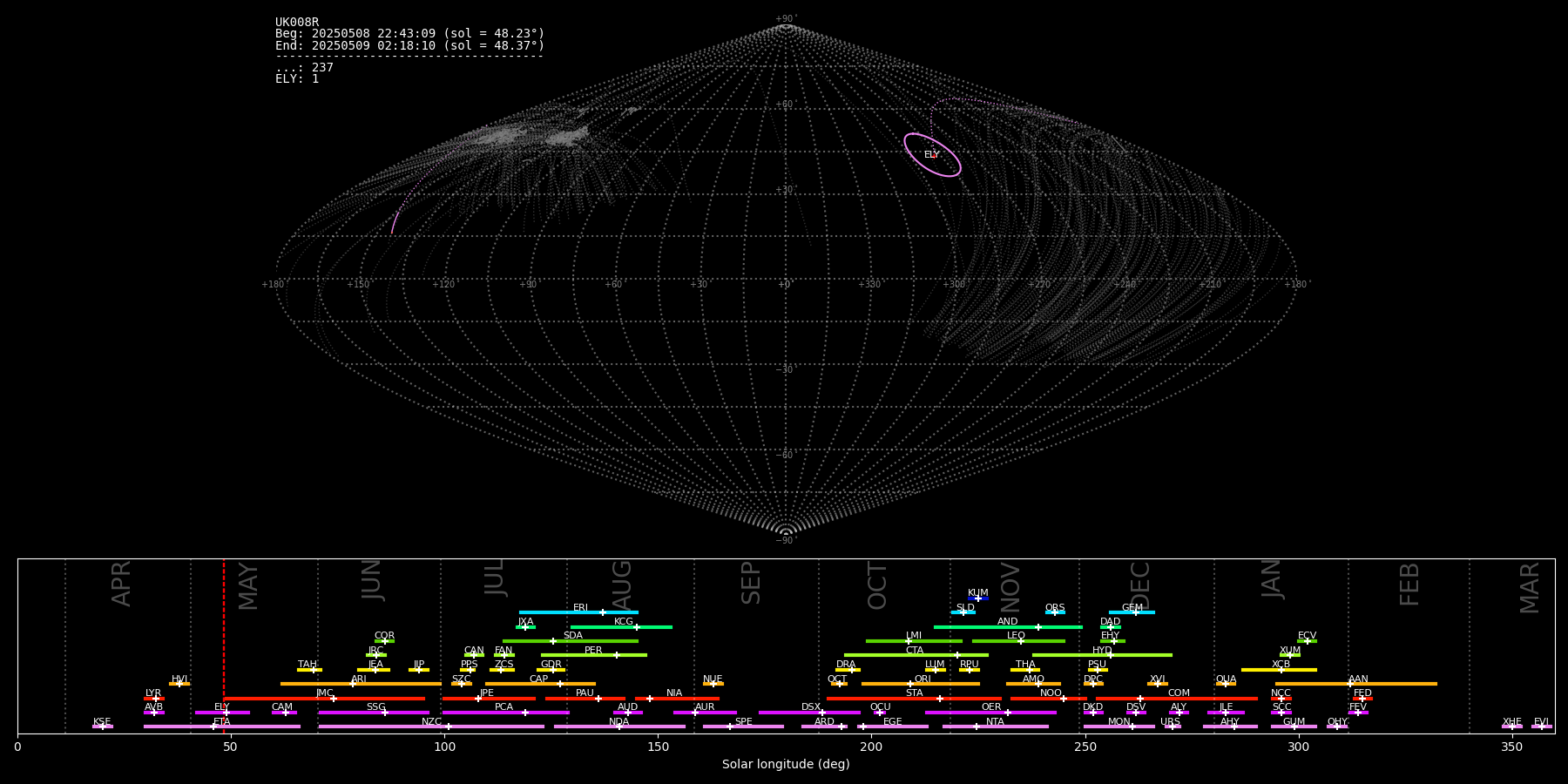The height and width of the screenshot is (784, 1568).
Task: Select the 'End: 20250509 02:18:10' line
Action: point(409,45)
